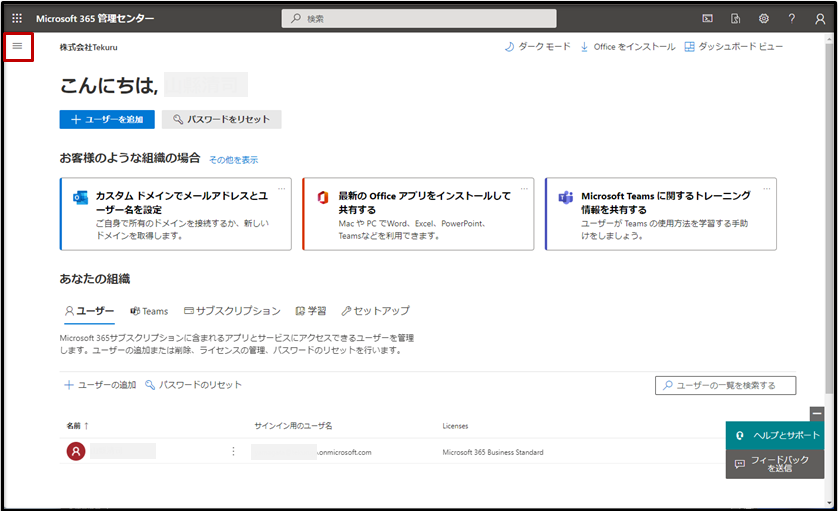Collapse the help panel with minus button
Screen dimensions: 838x511
click(x=817, y=413)
